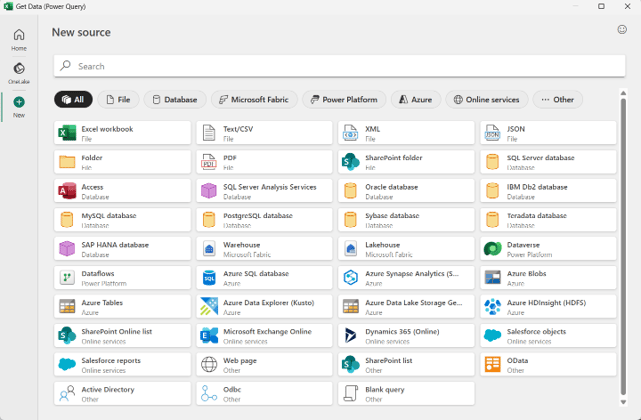Select SharePoint Online list connector
641x420 pixels.
point(122,336)
